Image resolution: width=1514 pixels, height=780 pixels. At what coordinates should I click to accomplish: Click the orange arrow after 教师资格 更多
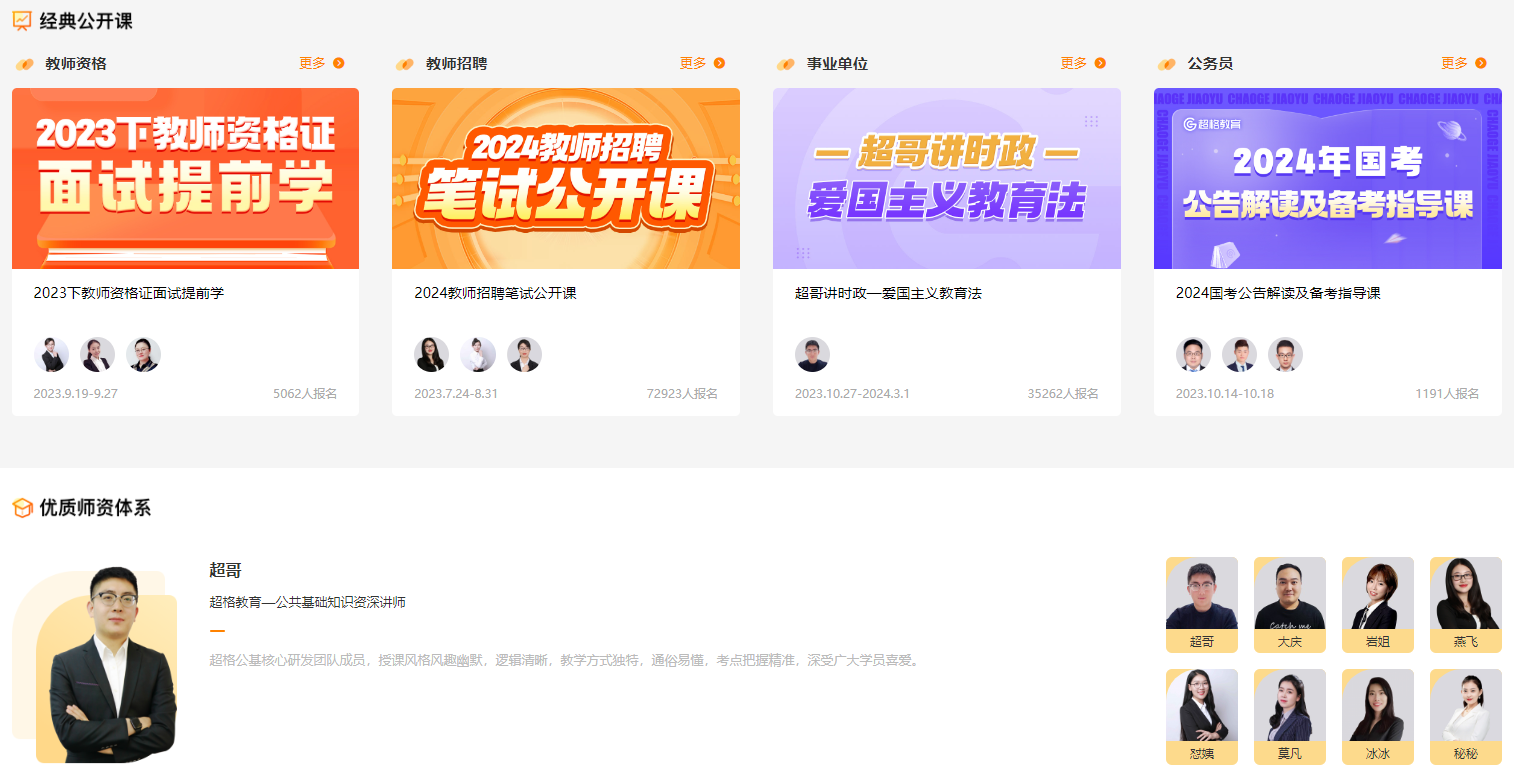coord(340,63)
